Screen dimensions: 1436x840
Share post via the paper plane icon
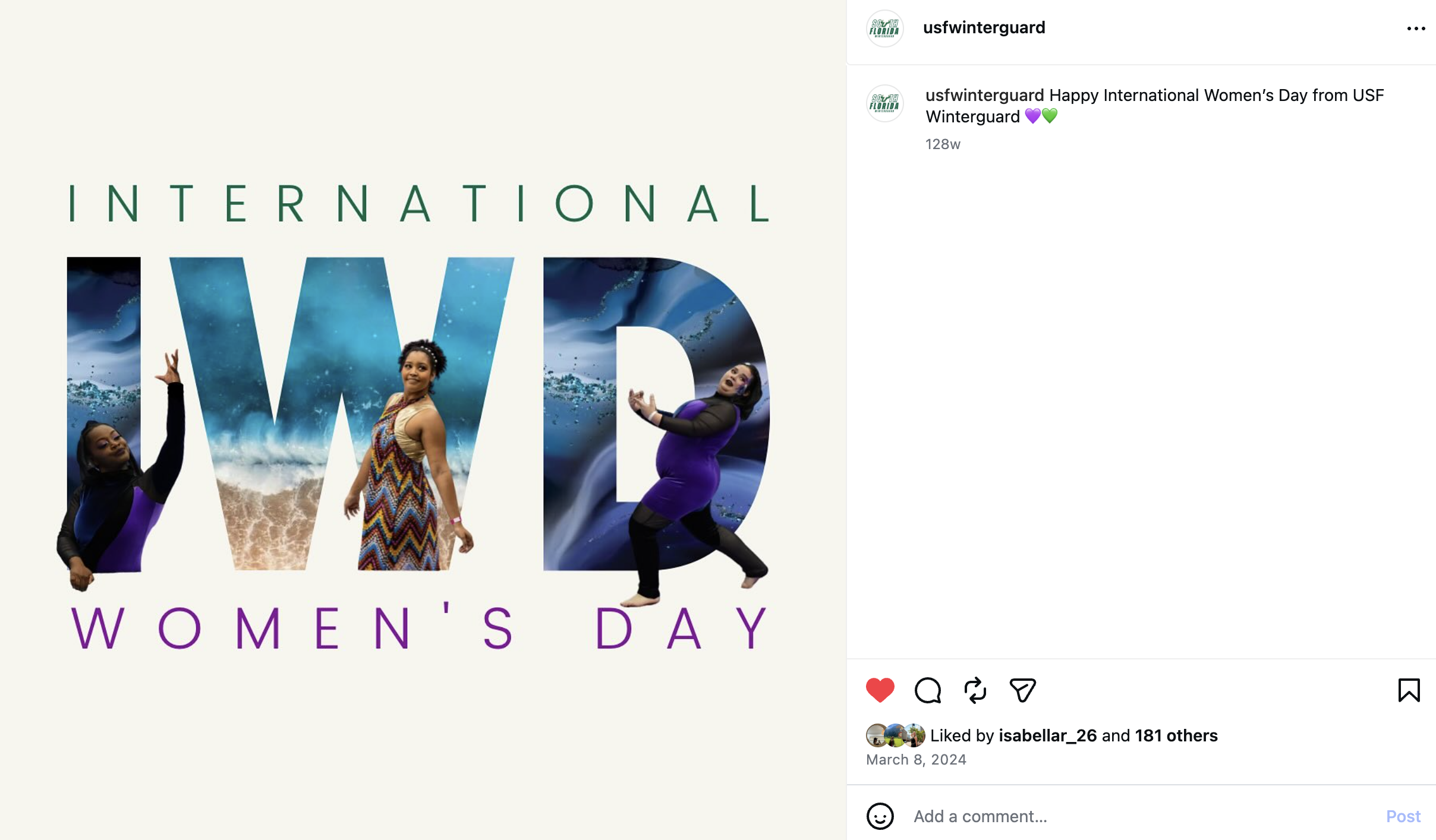point(1023,690)
